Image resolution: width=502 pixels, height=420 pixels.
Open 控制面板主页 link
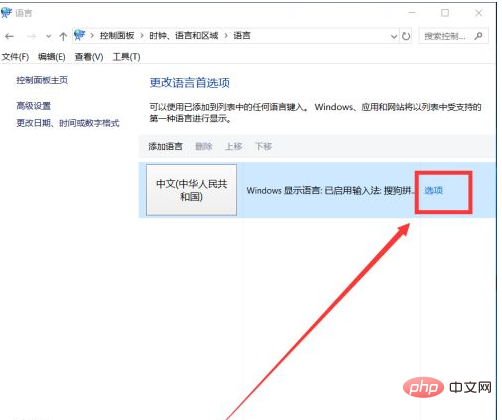pyautogui.click(x=42, y=80)
